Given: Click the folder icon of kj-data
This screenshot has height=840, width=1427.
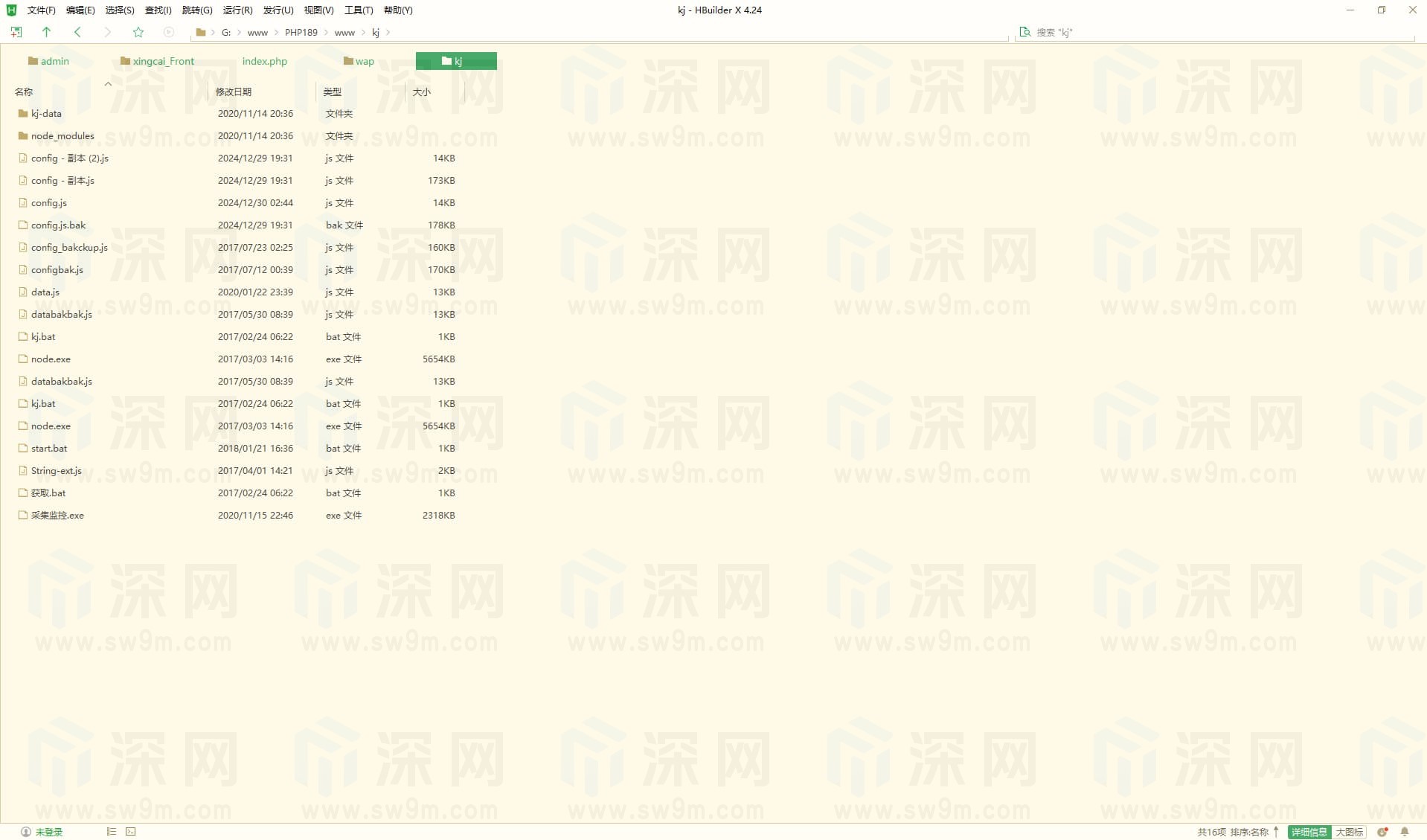Looking at the screenshot, I should tap(23, 114).
